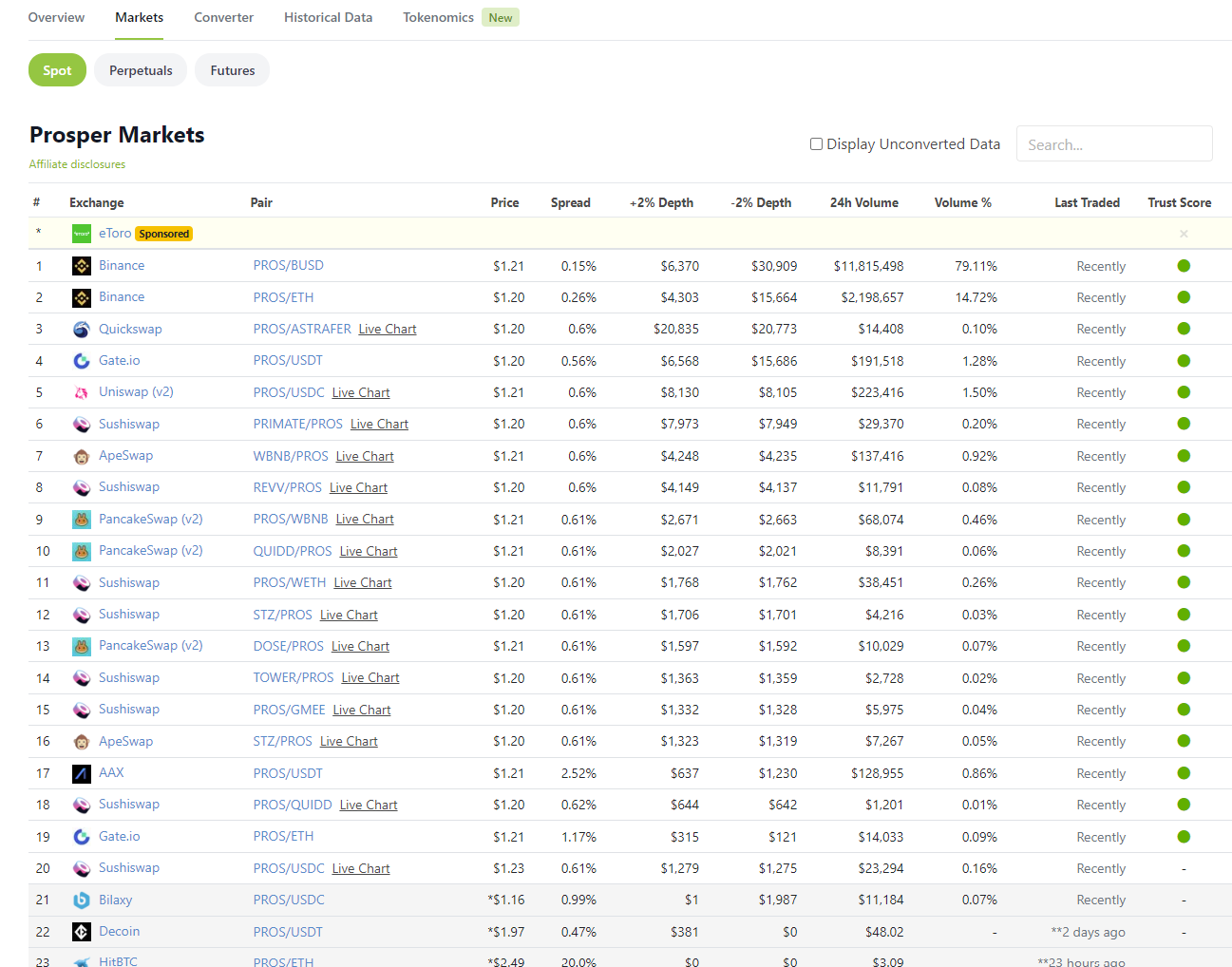The height and width of the screenshot is (967, 1232).
Task: Click the Decoin exchange logo icon
Action: click(x=82, y=932)
